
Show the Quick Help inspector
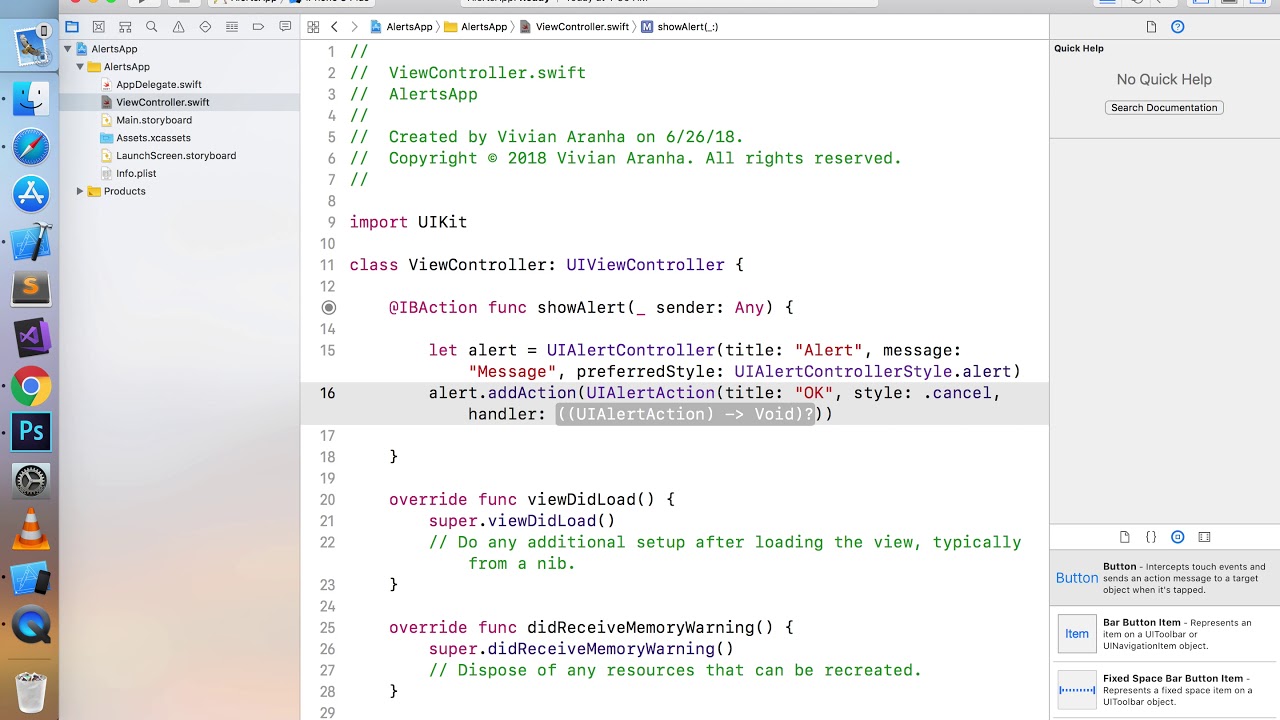click(x=1177, y=27)
